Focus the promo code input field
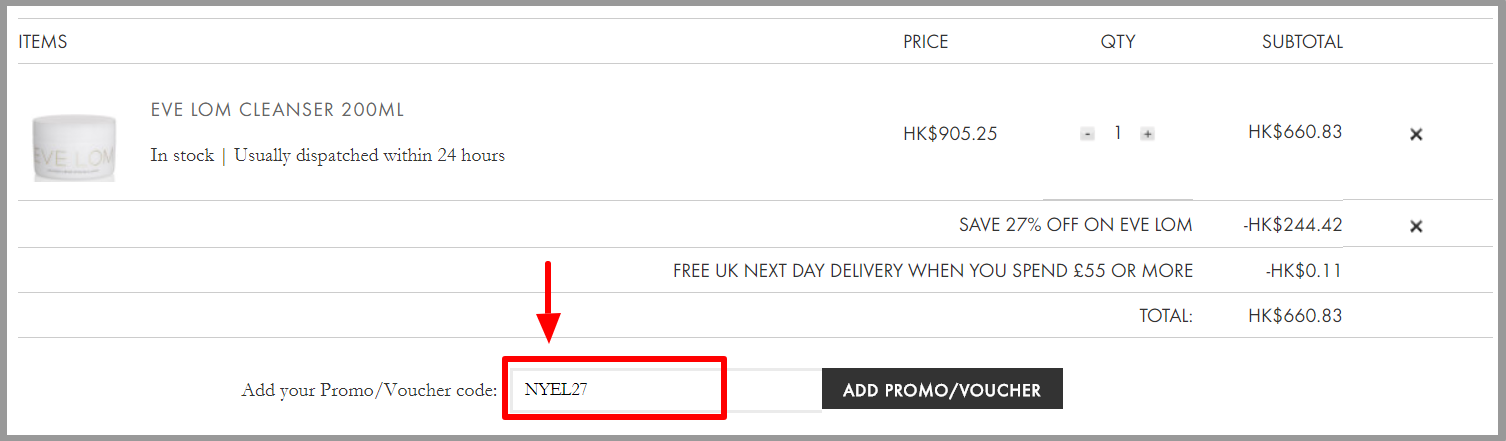This screenshot has width=1506, height=441. click(667, 390)
